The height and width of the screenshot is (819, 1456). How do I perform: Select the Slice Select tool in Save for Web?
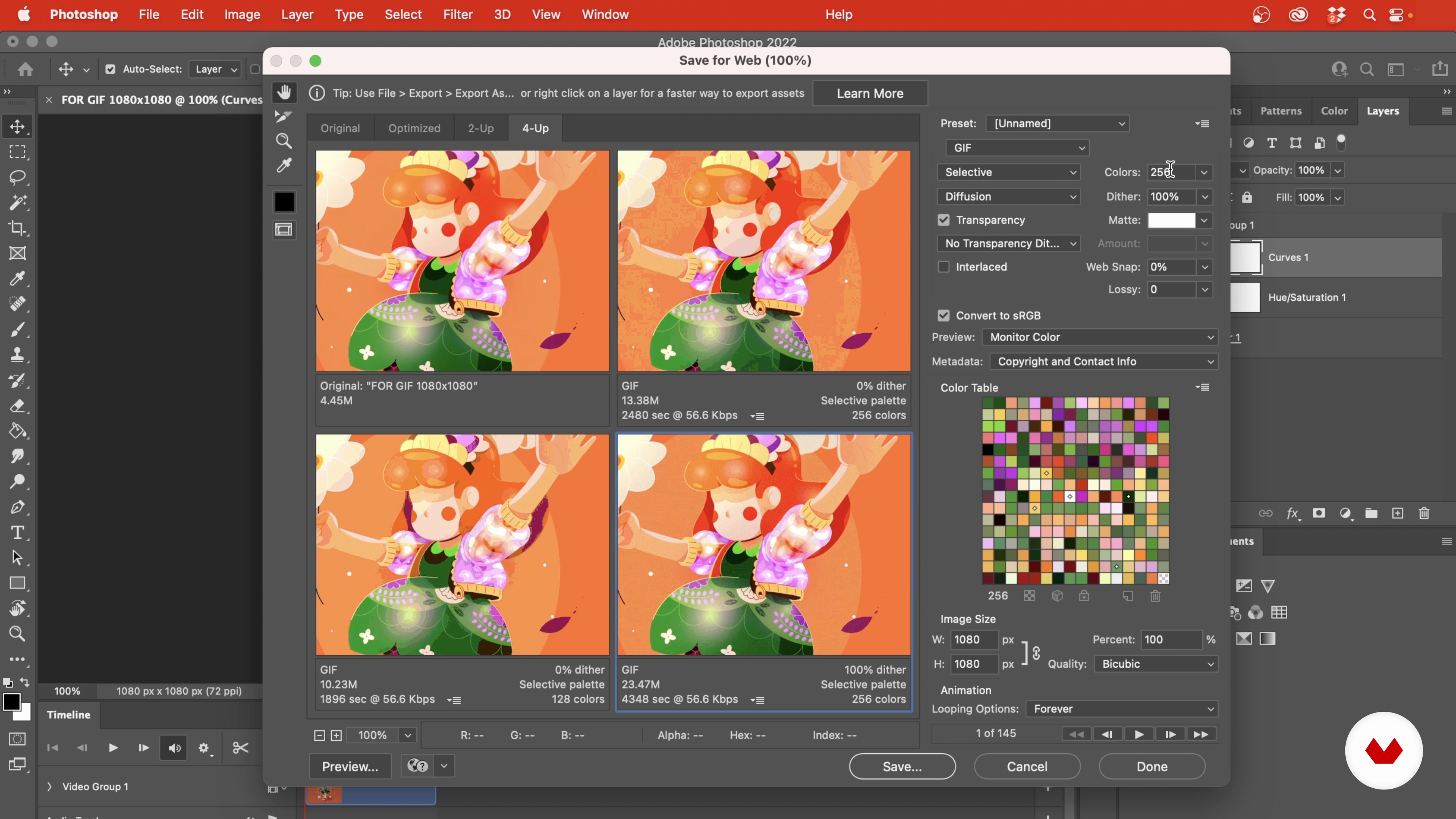coord(283,116)
